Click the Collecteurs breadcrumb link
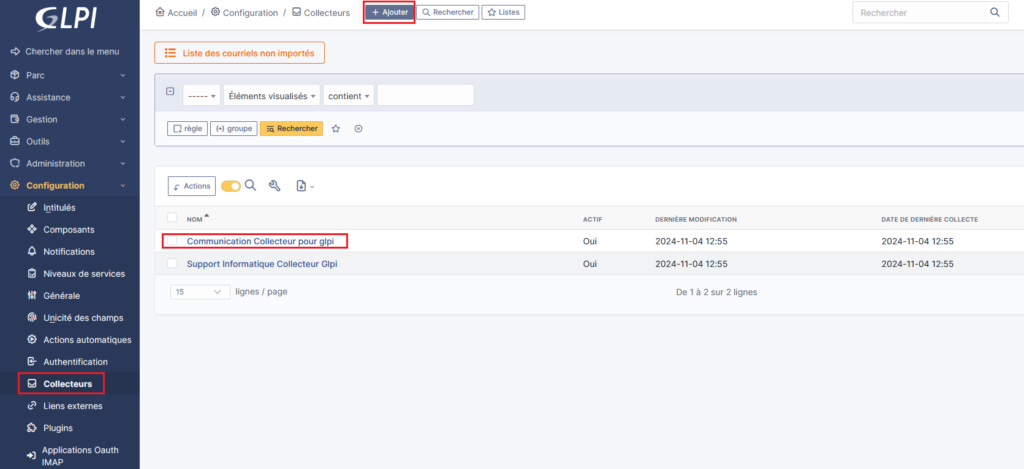 pyautogui.click(x=321, y=12)
